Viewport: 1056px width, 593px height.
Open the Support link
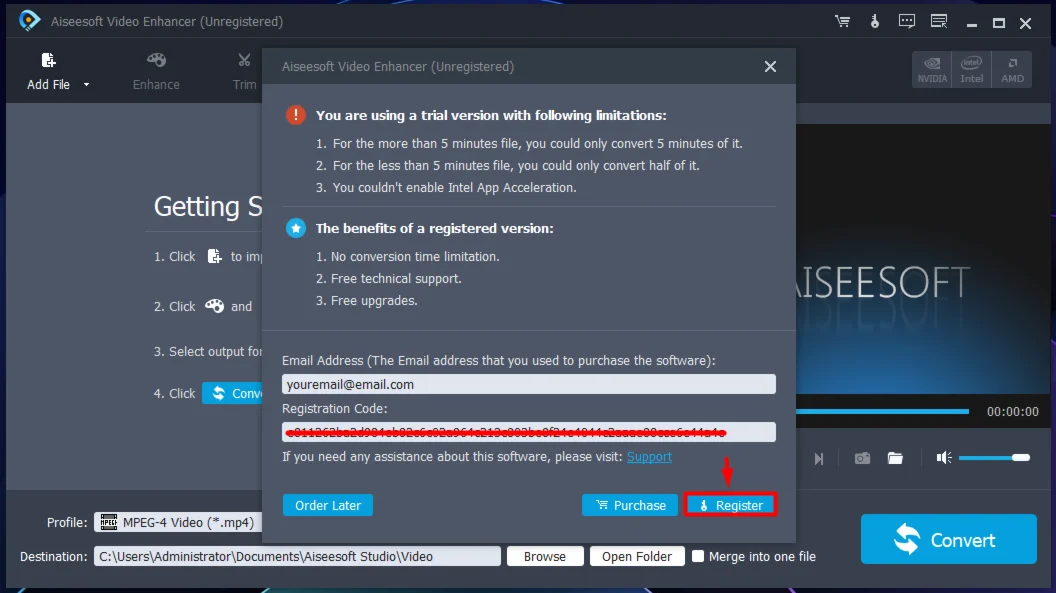click(x=649, y=456)
